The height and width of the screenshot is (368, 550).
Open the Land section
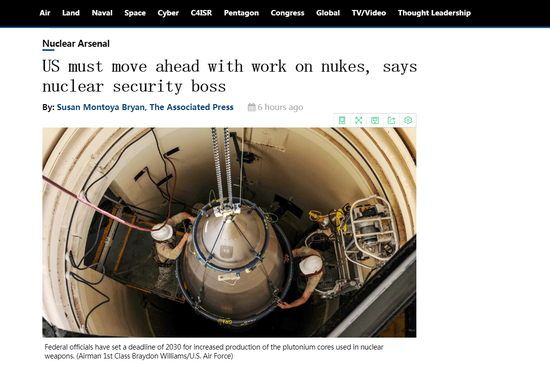(71, 13)
